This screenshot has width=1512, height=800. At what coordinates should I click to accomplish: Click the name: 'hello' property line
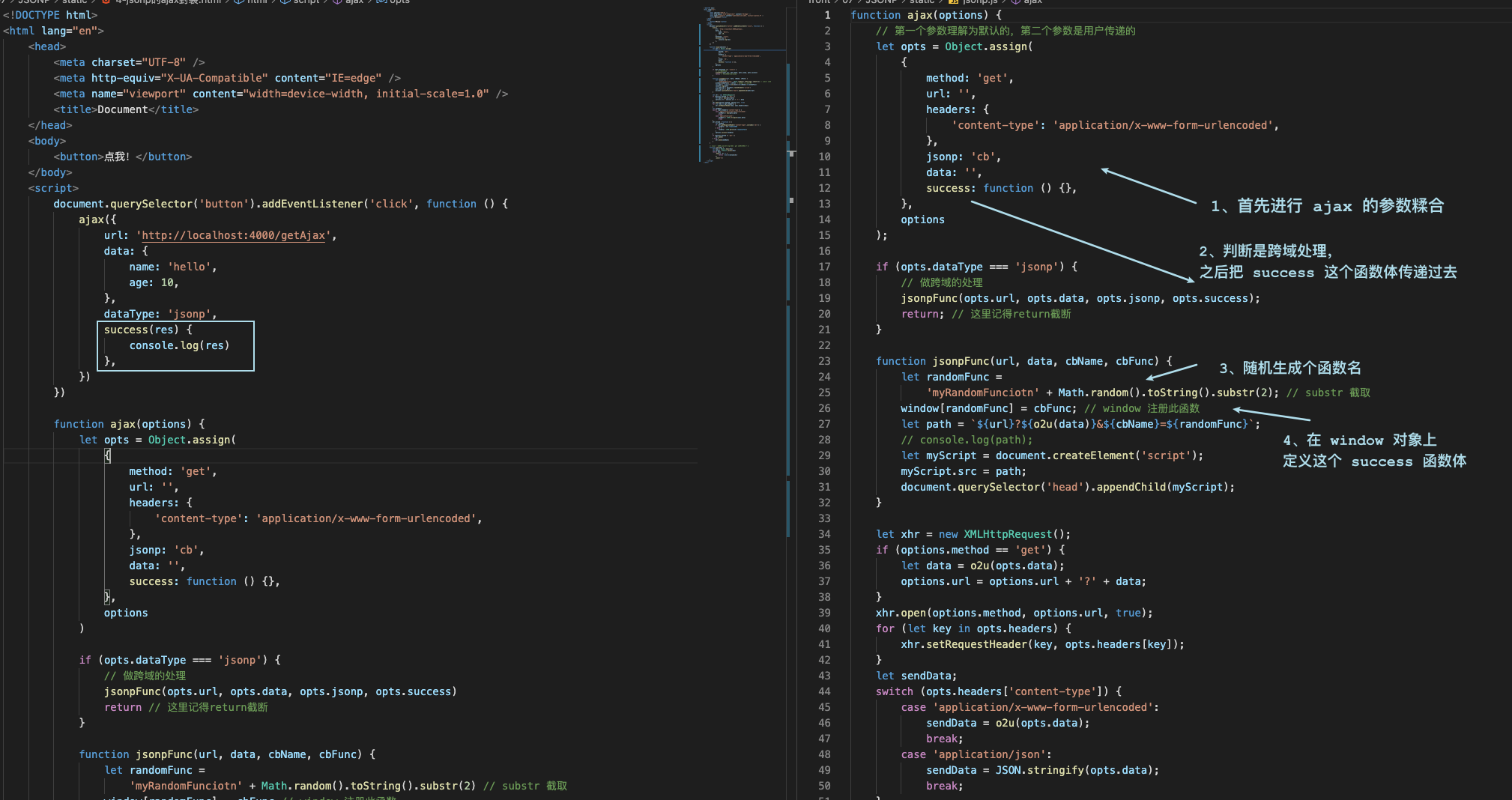tap(173, 267)
